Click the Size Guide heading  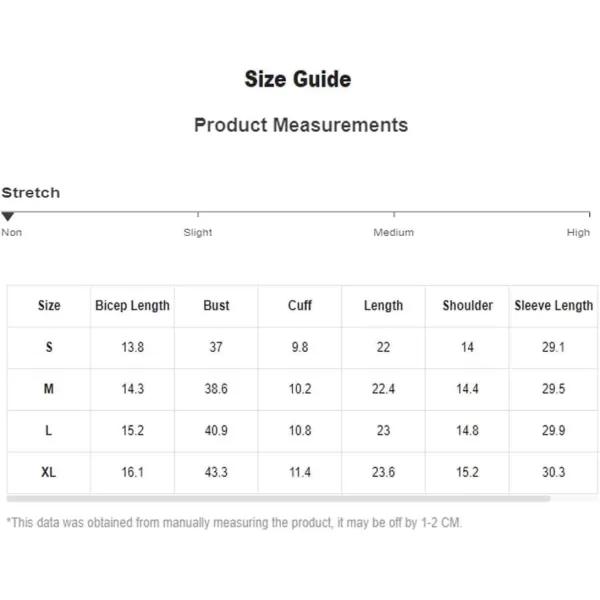point(298,79)
